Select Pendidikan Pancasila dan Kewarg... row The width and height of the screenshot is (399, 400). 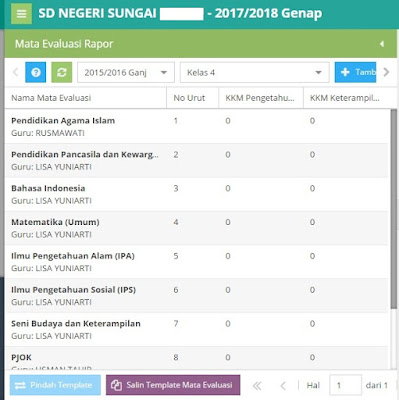[x=197, y=160]
